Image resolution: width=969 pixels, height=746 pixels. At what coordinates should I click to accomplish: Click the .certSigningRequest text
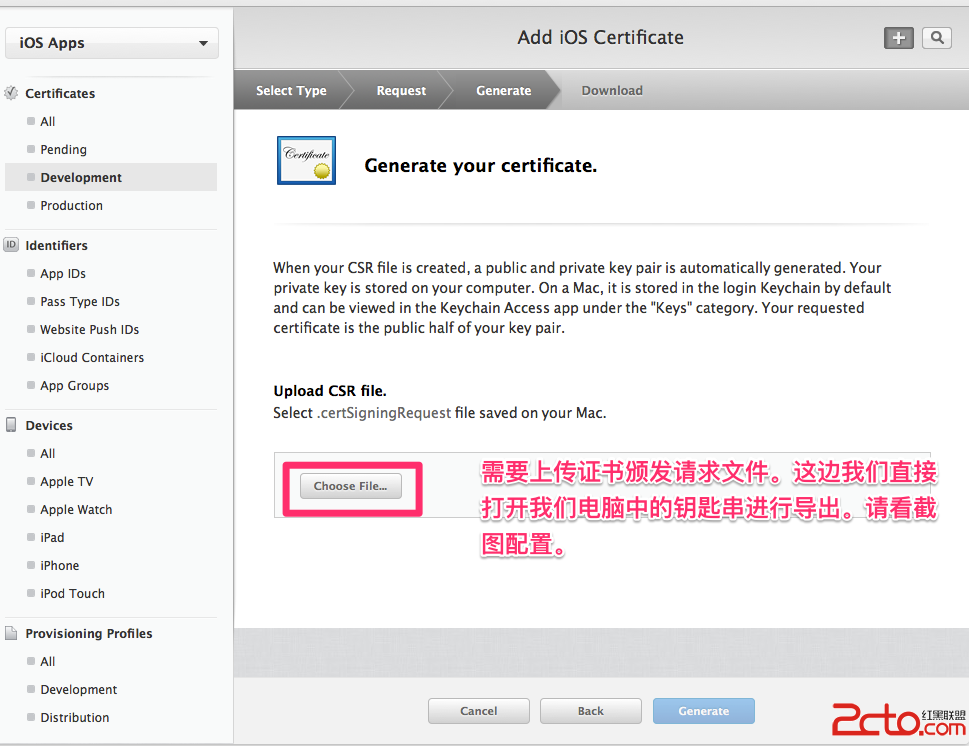(384, 413)
